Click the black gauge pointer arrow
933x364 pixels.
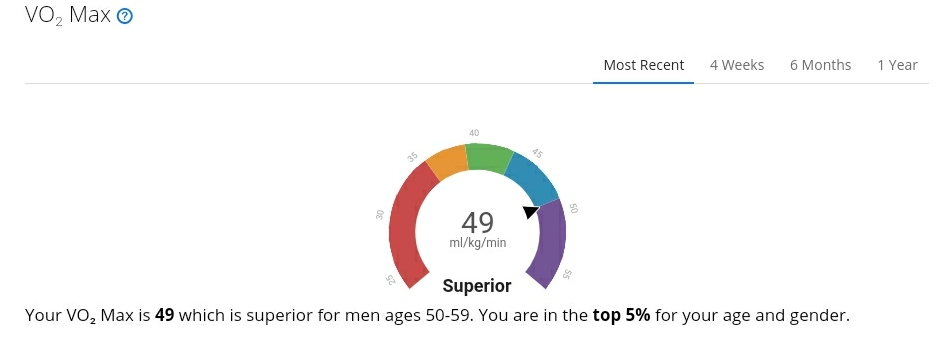(531, 212)
